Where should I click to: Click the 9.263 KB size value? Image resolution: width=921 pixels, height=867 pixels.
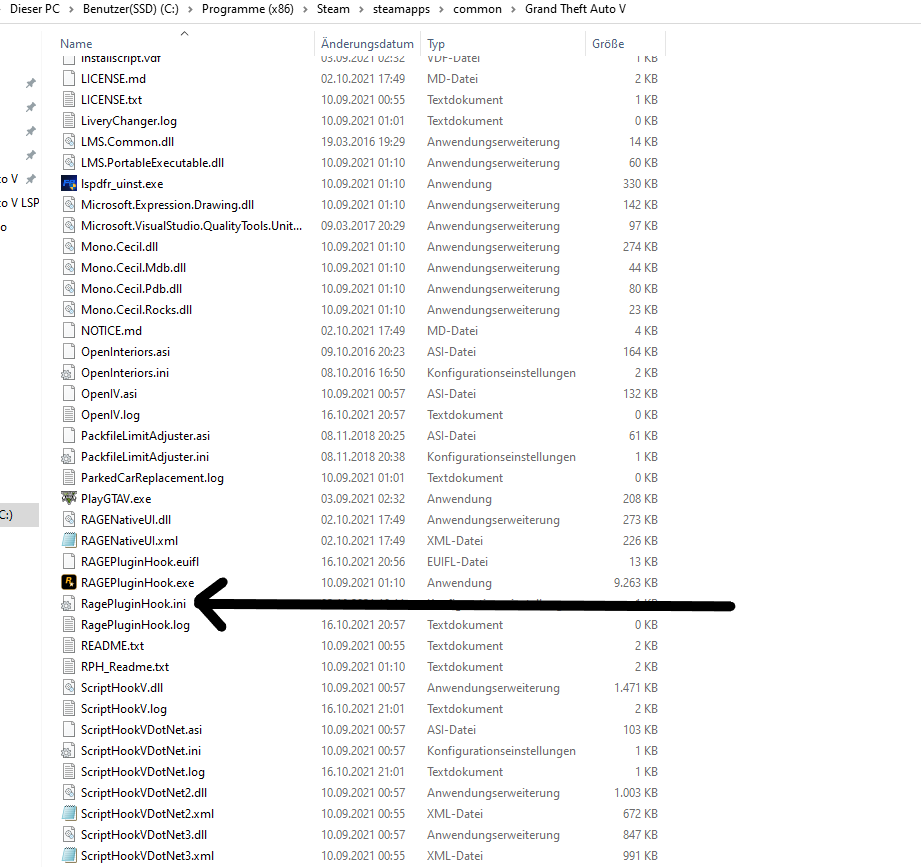click(x=636, y=583)
